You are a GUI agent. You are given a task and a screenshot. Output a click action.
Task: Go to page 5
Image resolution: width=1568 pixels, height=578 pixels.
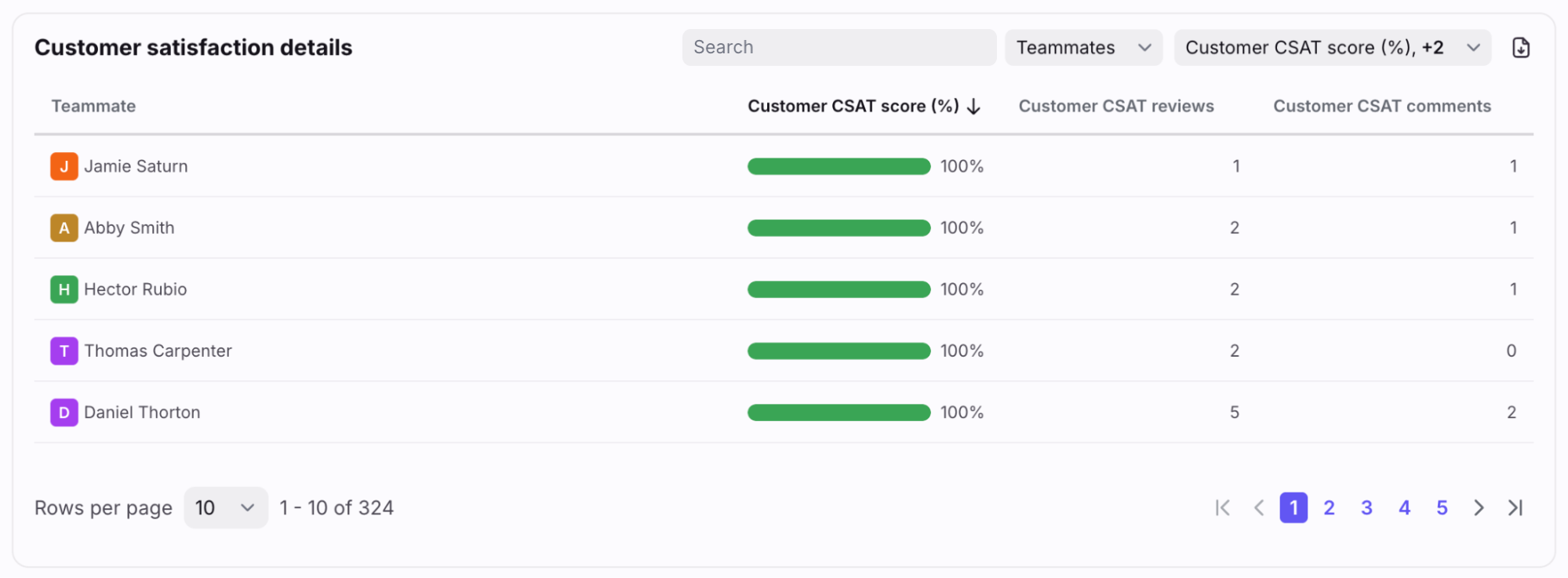(1442, 508)
